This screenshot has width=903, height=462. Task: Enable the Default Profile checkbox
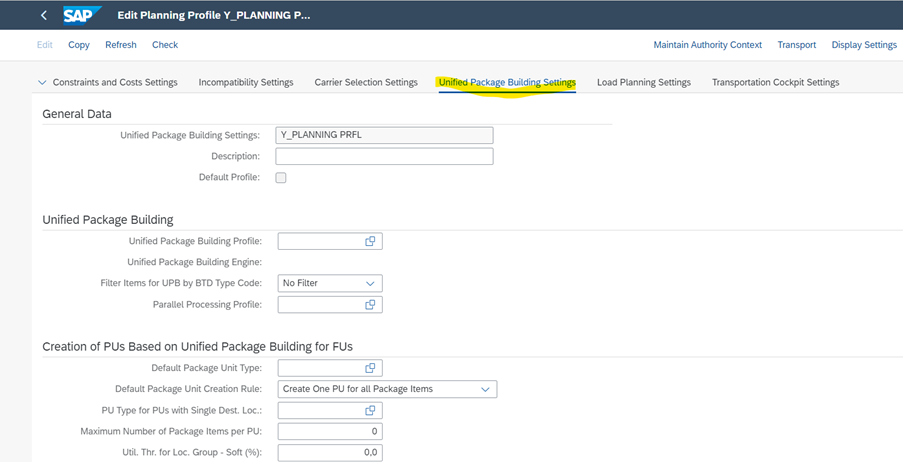[281, 178]
